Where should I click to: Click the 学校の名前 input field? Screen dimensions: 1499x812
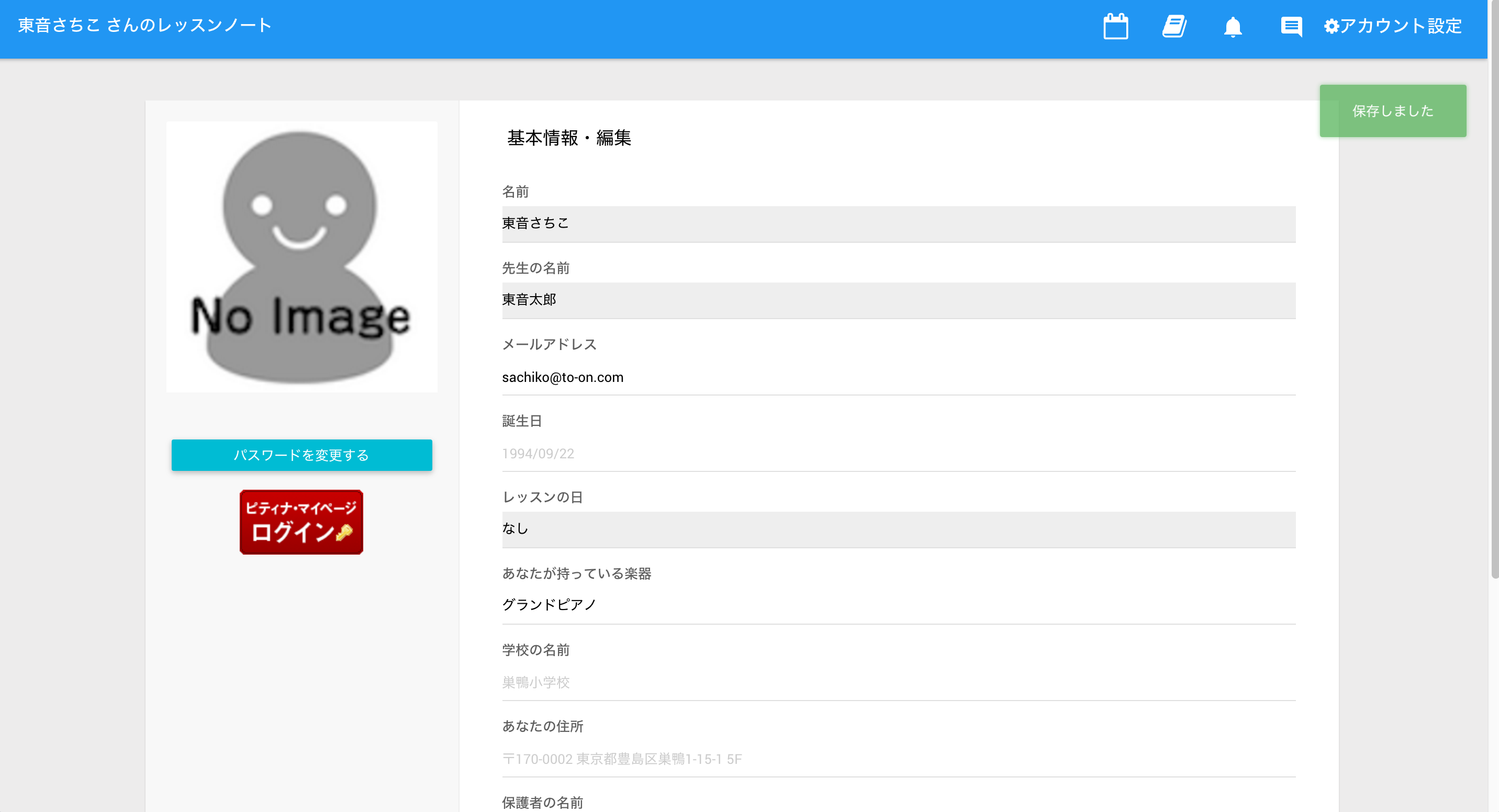(898, 682)
